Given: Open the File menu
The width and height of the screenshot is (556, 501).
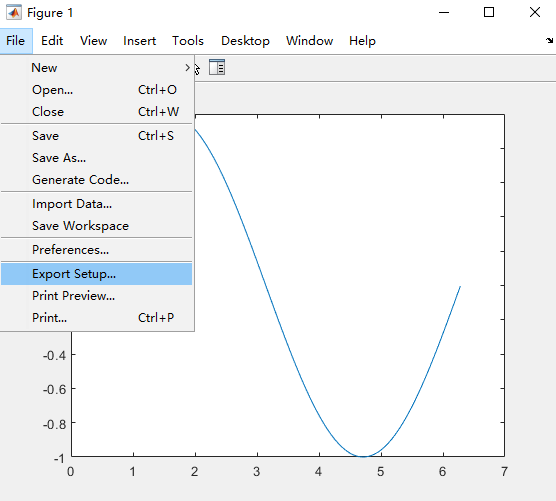Looking at the screenshot, I should 16,41.
